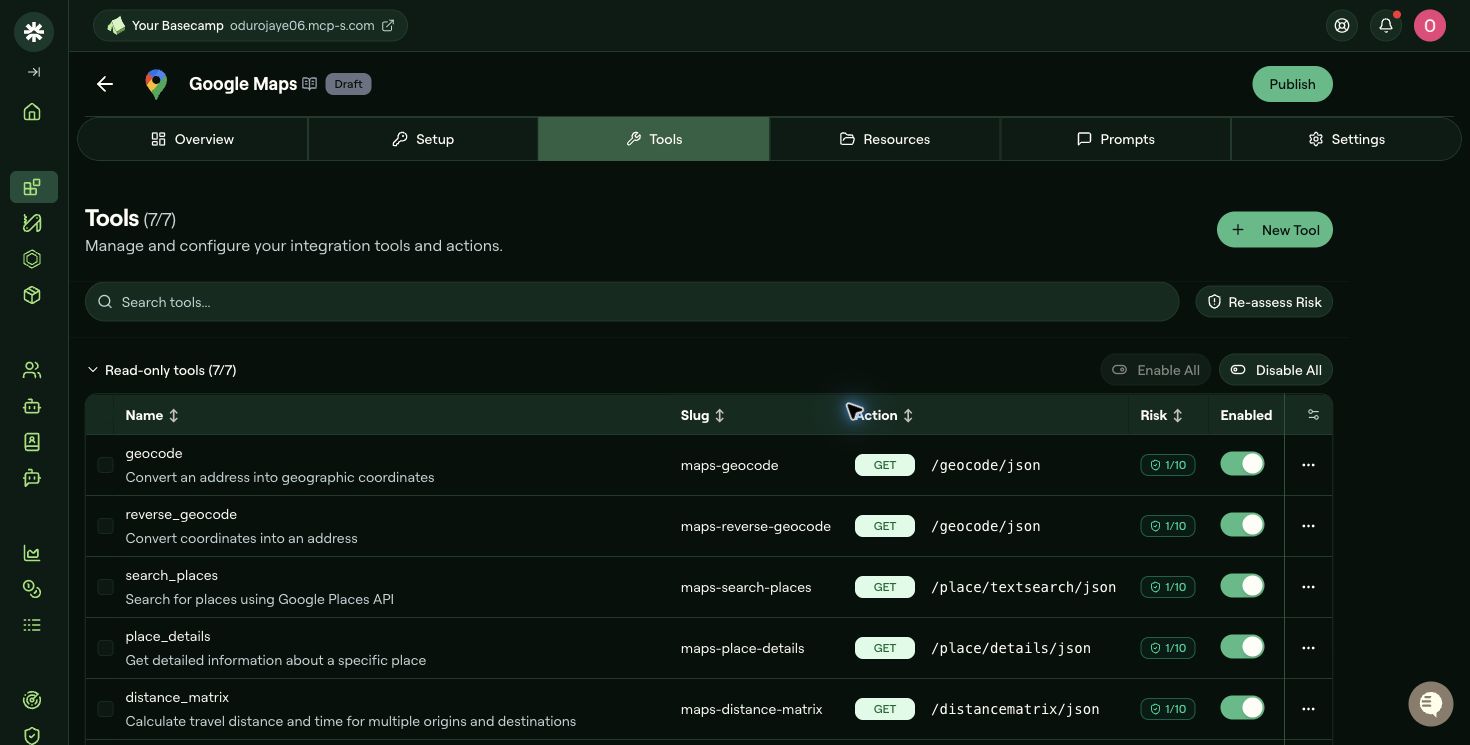Open the user avatar O menu
1470x745 pixels.
[x=1430, y=26]
